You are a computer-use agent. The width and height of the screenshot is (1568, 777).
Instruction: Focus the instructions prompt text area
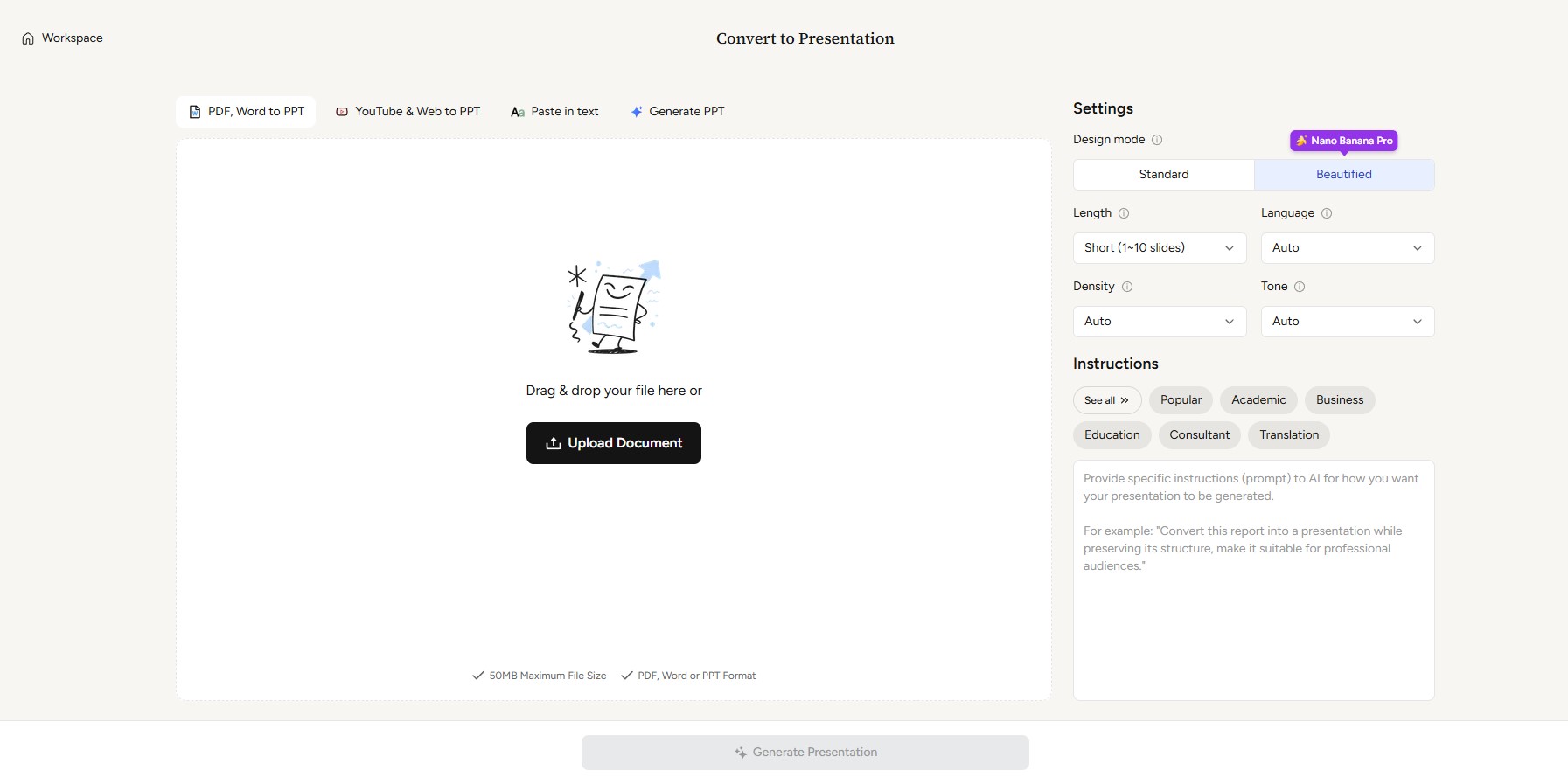point(1254,580)
